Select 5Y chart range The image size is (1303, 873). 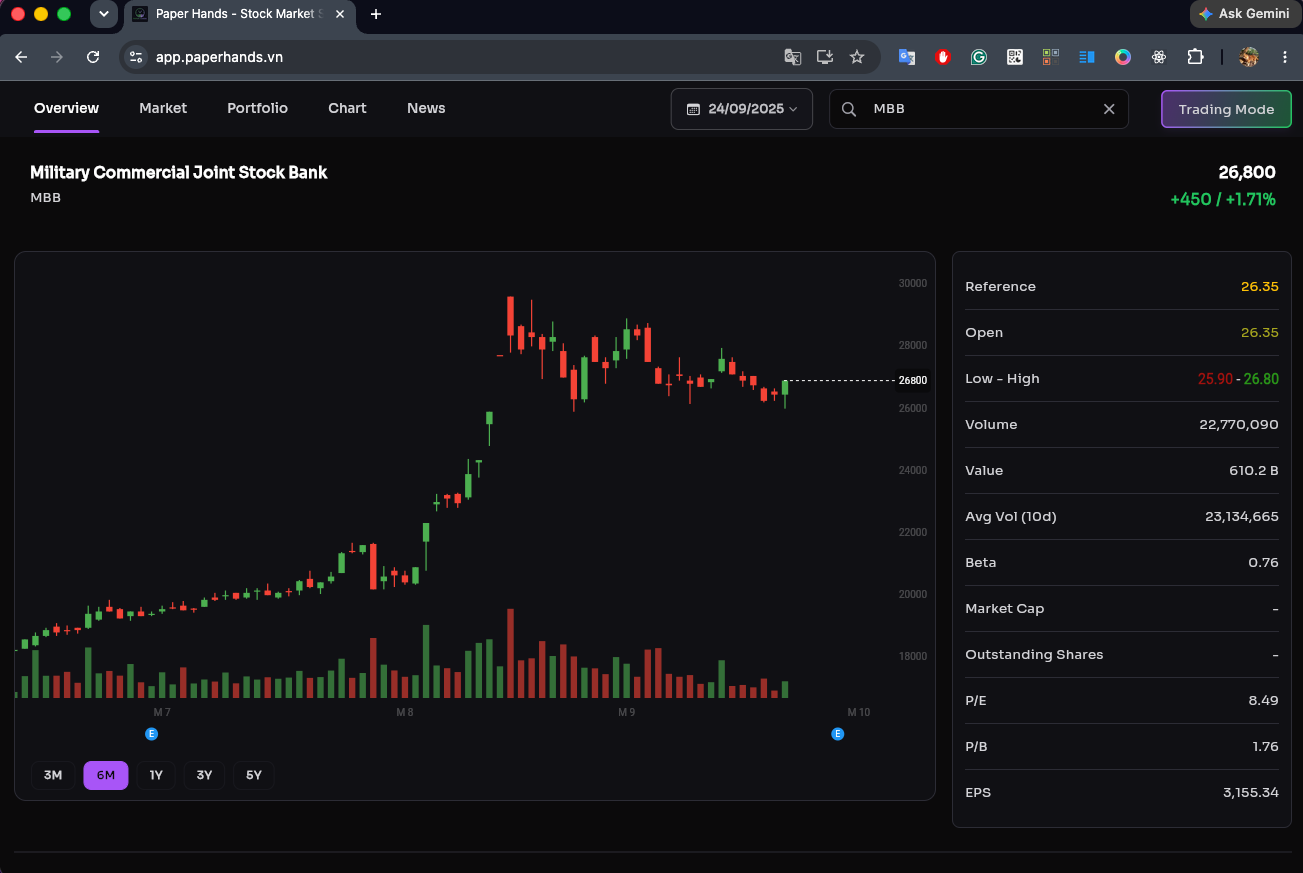254,775
